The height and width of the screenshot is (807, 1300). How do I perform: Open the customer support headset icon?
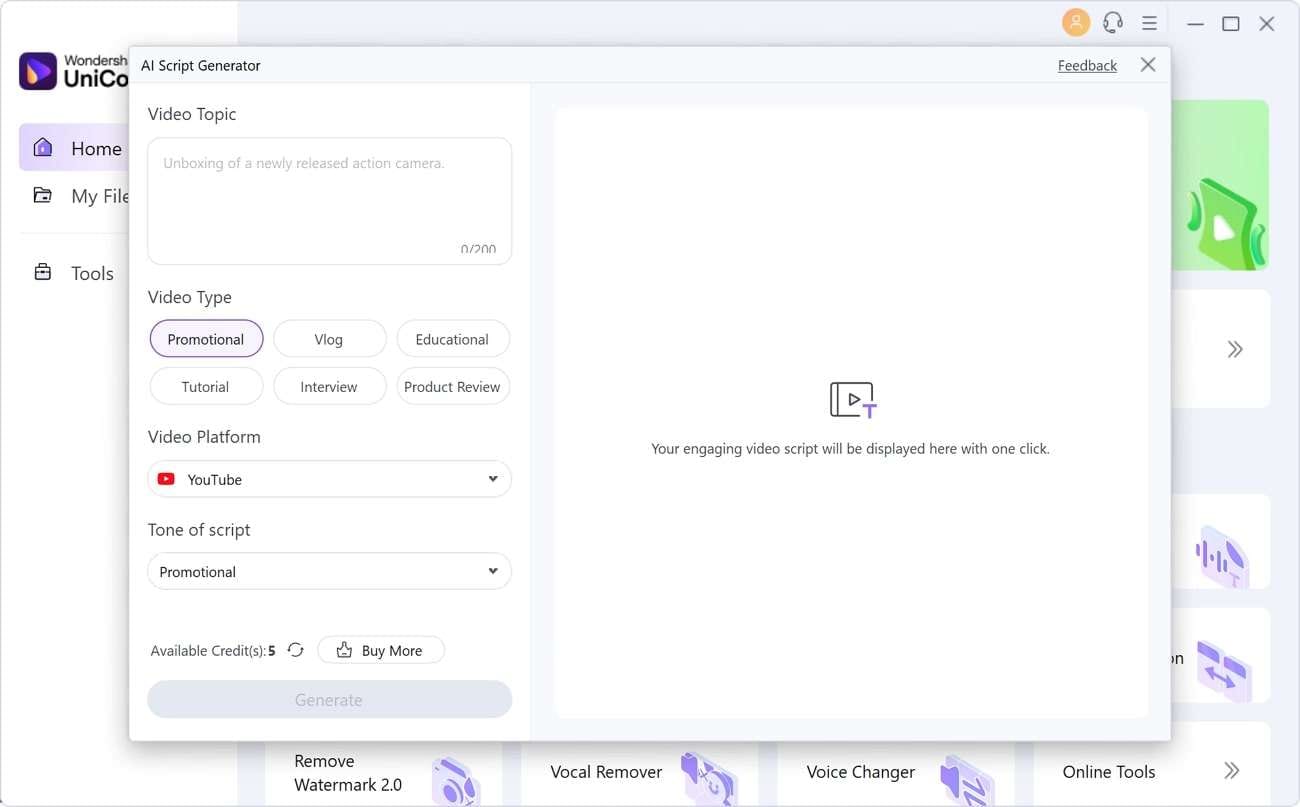[1112, 22]
